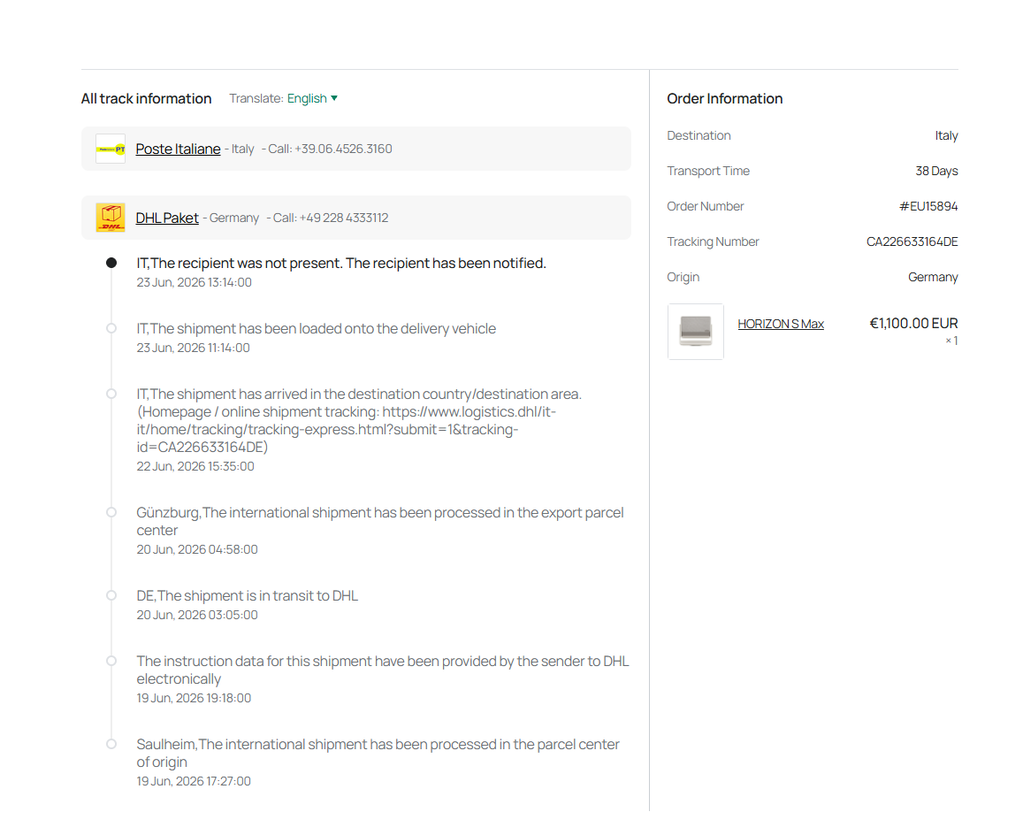Click the timestamp 20 Jun, 2026 04:58:00
This screenshot has width=1023, height=835.
pos(197,549)
